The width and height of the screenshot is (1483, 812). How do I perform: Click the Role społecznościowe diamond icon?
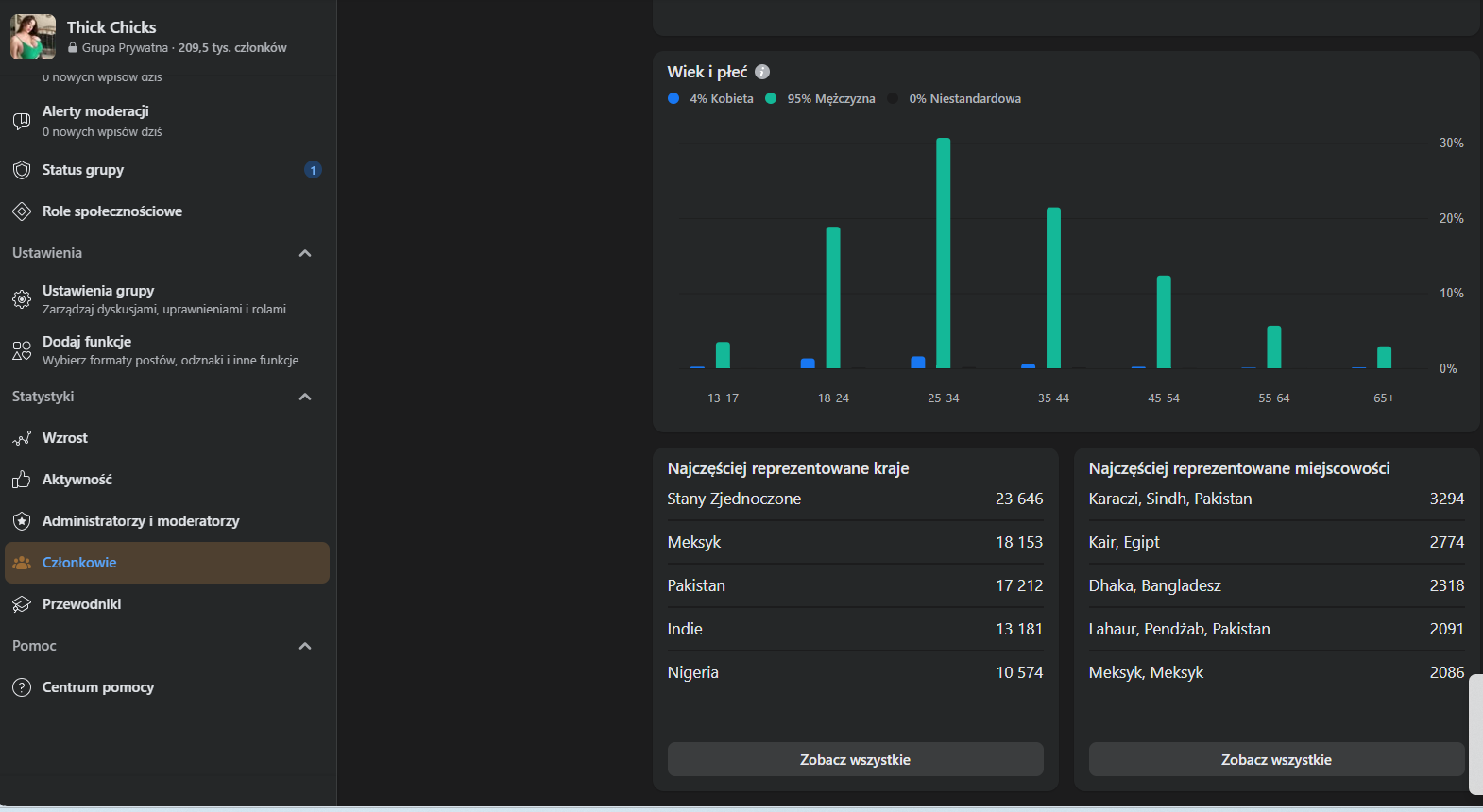click(x=22, y=211)
